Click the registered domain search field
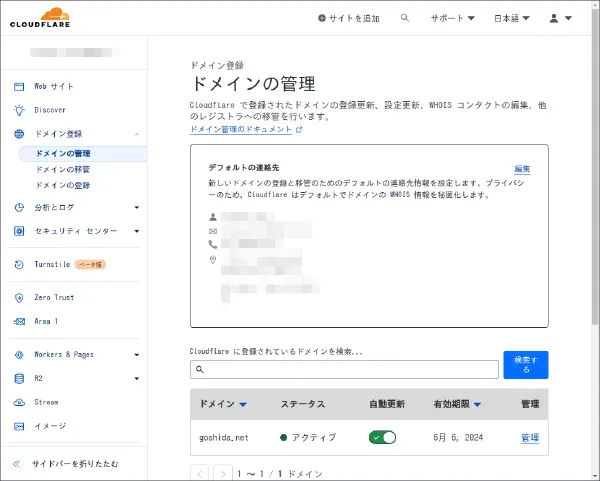This screenshot has height=481, width=600. pos(344,369)
